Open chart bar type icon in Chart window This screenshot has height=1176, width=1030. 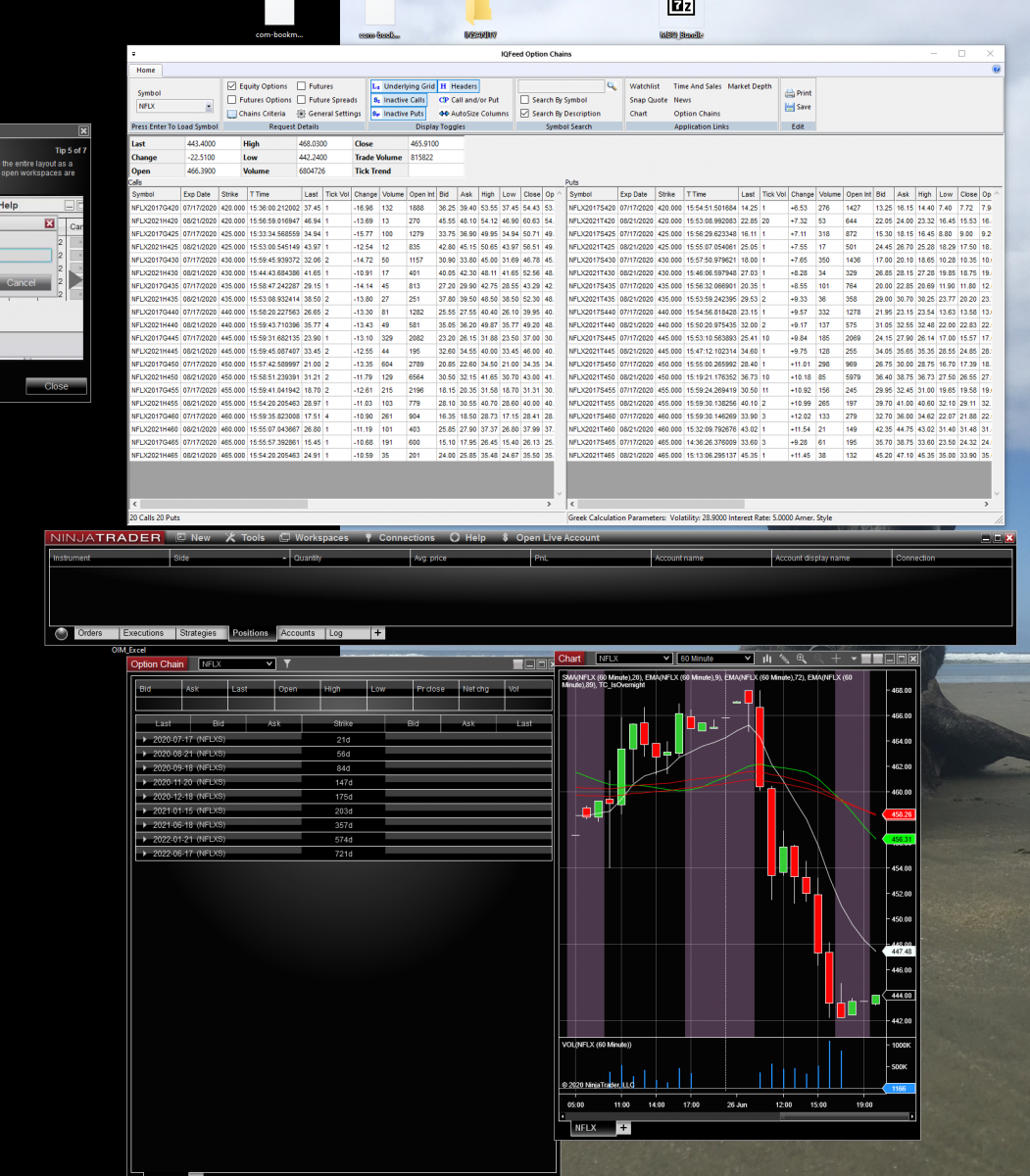point(767,659)
